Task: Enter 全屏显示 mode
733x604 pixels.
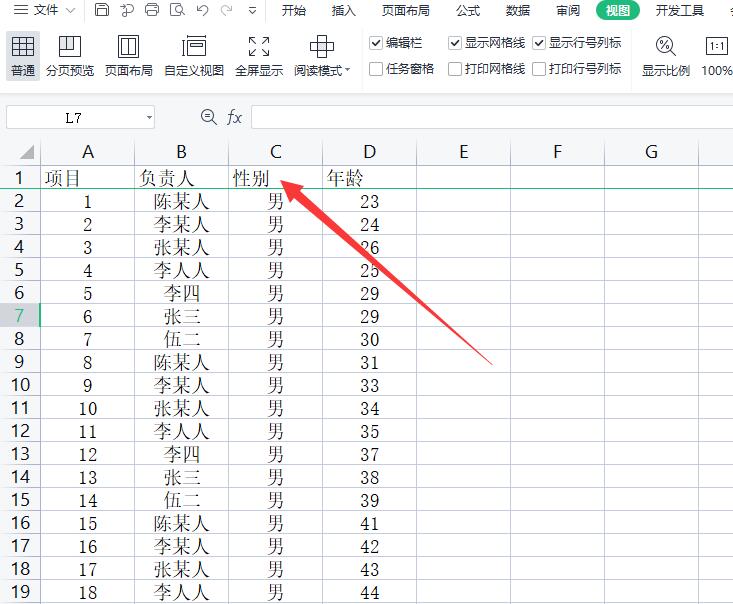Action: [259, 56]
